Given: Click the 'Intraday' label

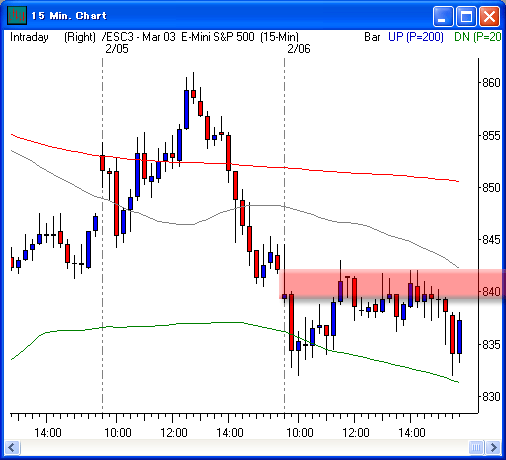Looking at the screenshot, I should pyautogui.click(x=29, y=37).
